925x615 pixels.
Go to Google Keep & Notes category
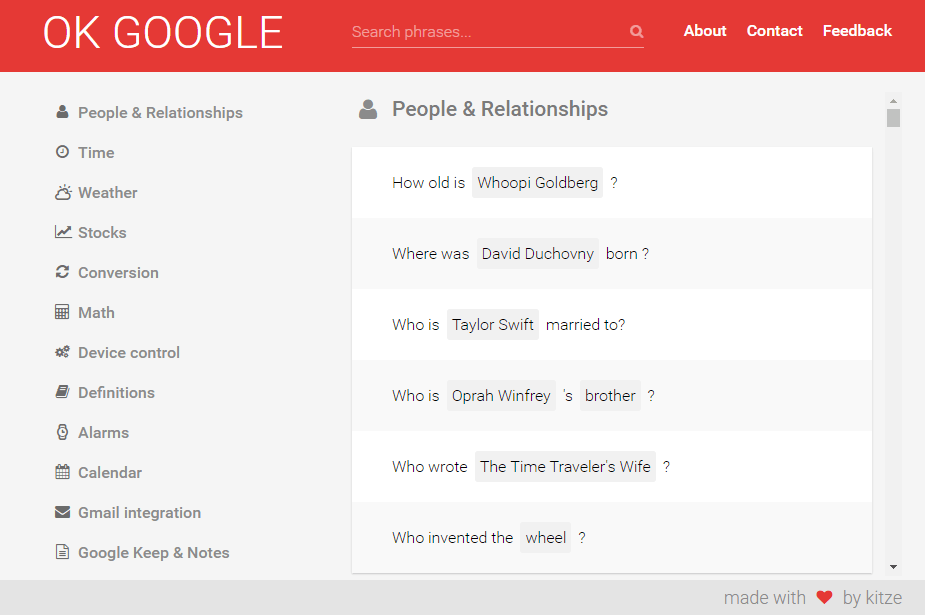153,552
